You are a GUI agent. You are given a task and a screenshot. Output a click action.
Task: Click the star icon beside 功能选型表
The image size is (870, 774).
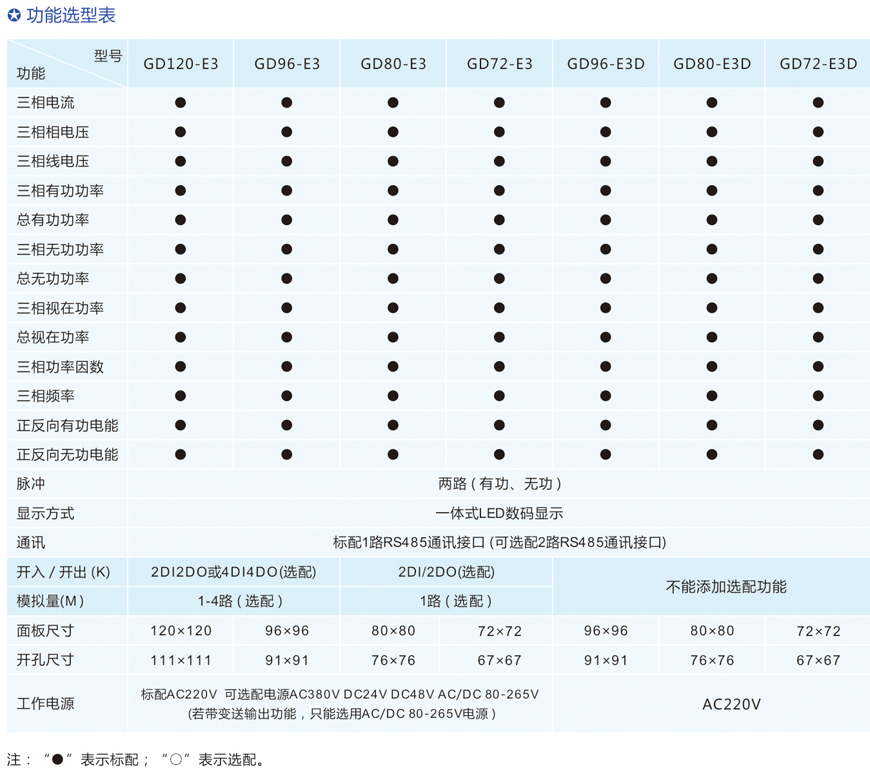point(14,15)
